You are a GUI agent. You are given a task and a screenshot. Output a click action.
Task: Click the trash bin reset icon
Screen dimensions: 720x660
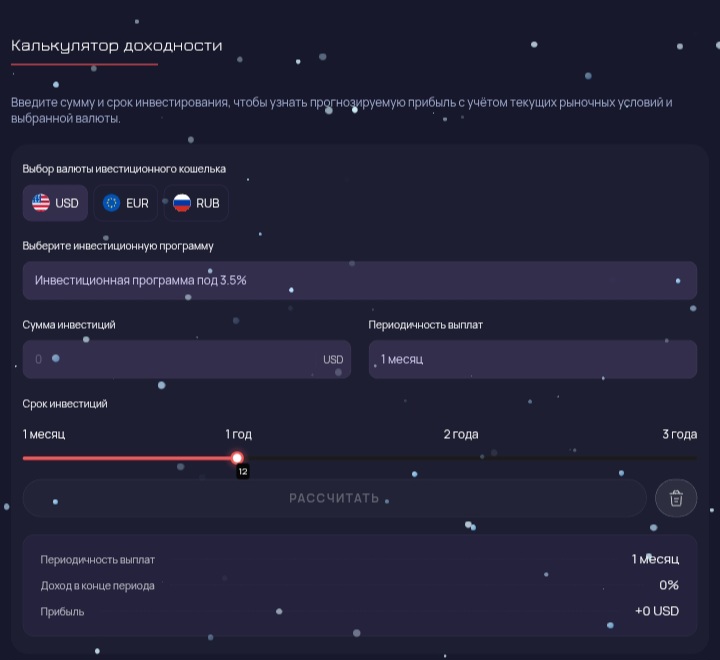coord(676,498)
